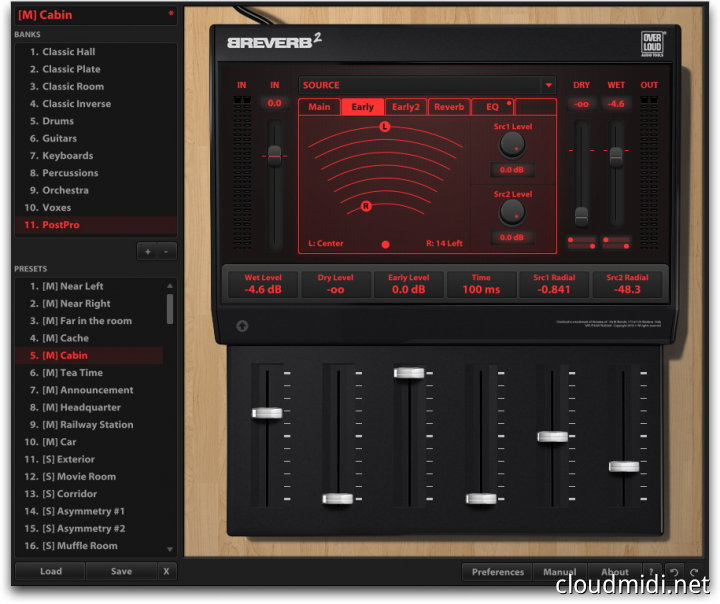This screenshot has height=604, width=720.
Task: Click the DRY fader handle
Action: pos(581,216)
